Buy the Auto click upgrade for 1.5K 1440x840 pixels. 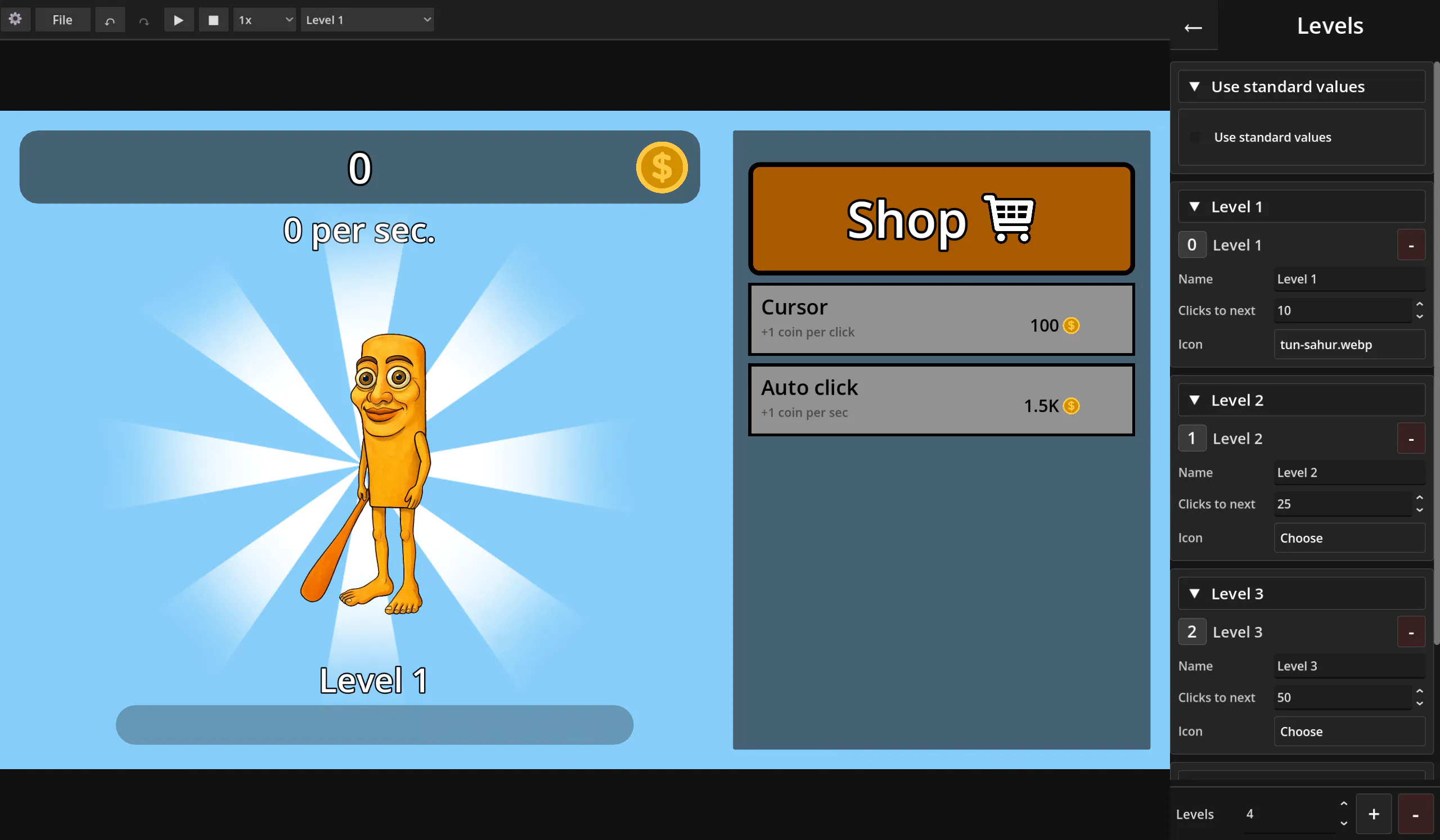[x=941, y=400]
